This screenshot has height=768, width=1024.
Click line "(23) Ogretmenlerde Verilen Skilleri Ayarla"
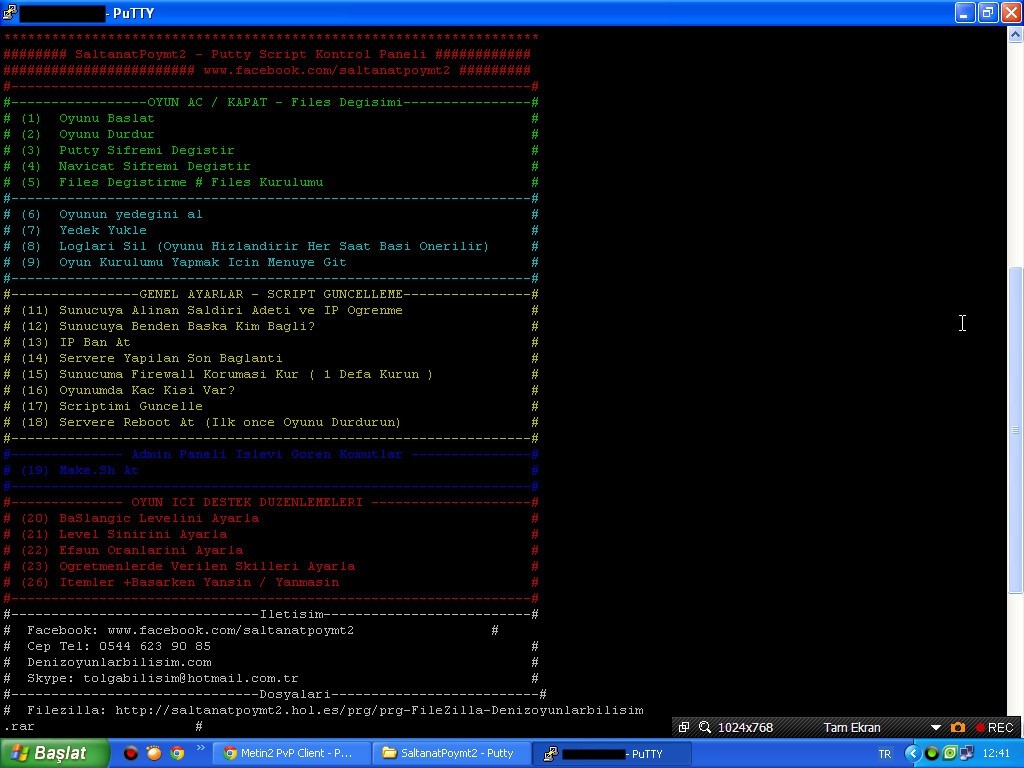tap(188, 566)
